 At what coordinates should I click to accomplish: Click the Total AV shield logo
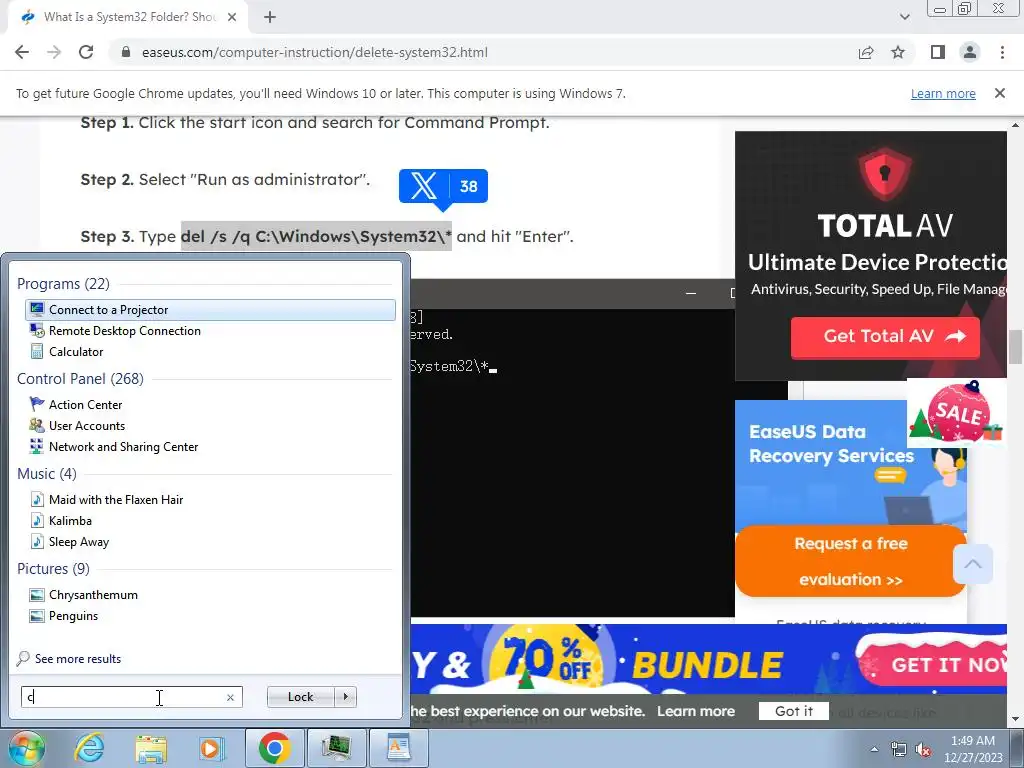[x=885, y=174]
